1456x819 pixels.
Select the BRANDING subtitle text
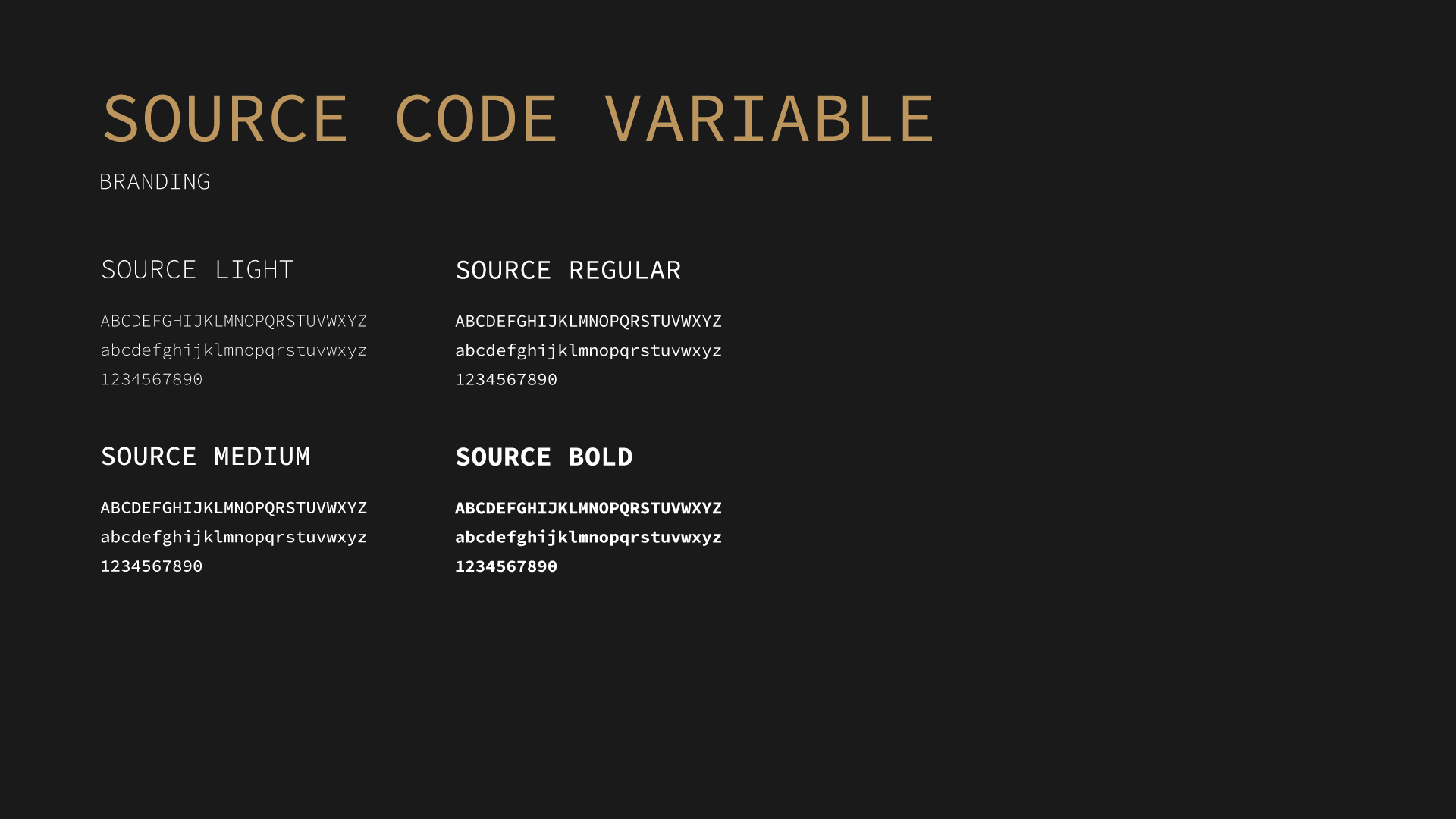pyautogui.click(x=155, y=182)
